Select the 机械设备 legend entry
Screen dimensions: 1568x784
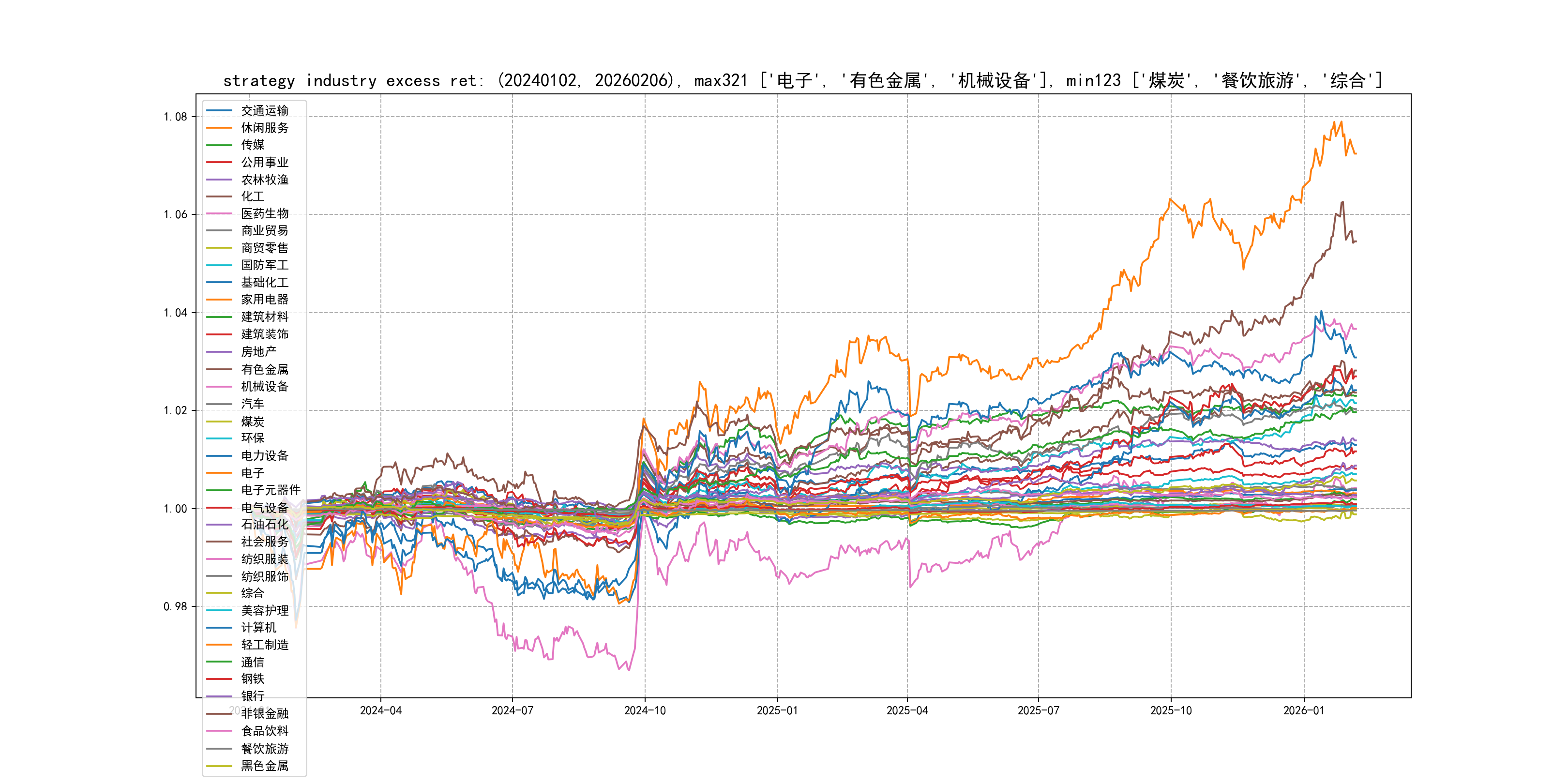[264, 387]
